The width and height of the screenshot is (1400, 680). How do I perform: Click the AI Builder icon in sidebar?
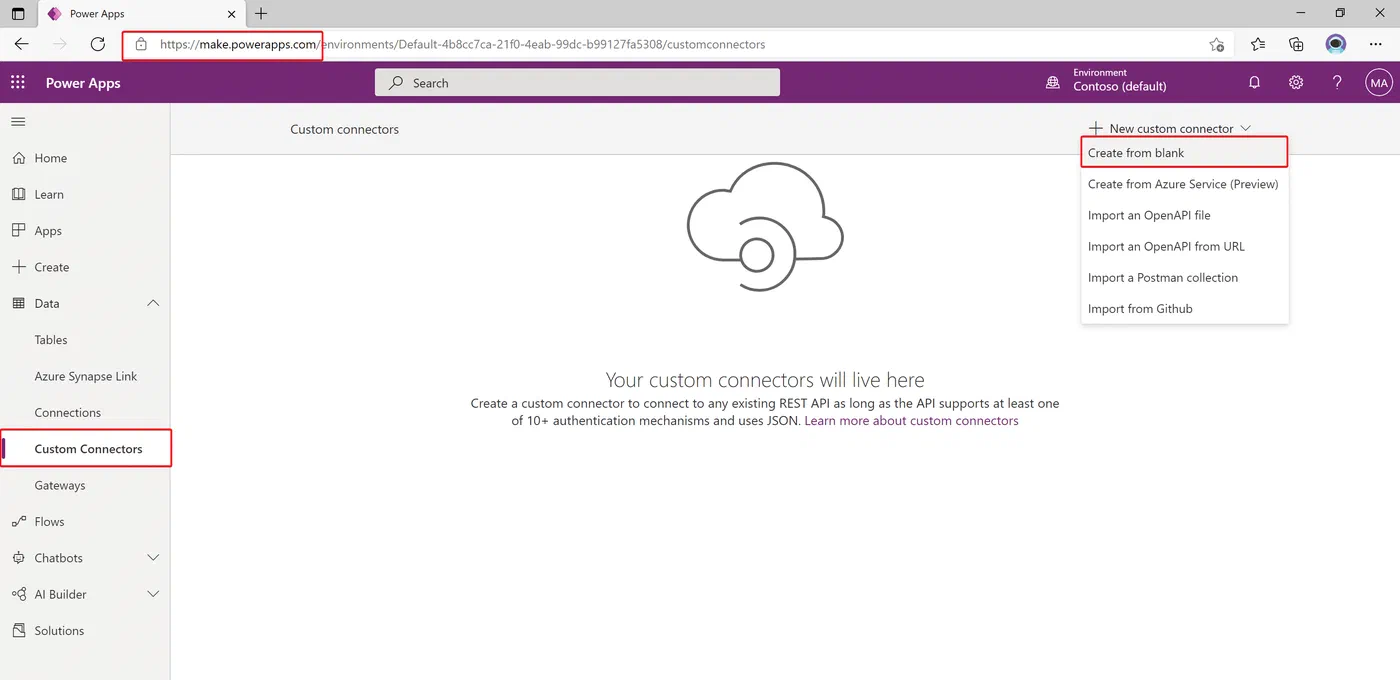18,594
